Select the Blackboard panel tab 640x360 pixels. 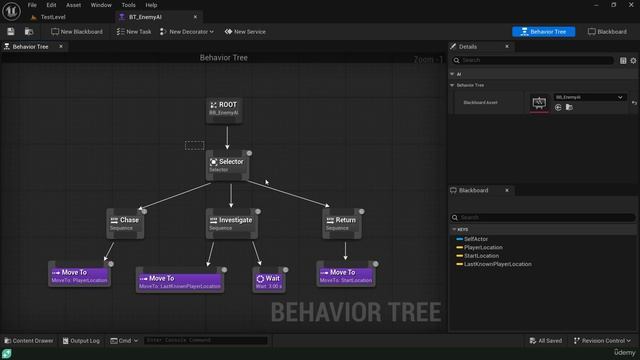point(473,190)
